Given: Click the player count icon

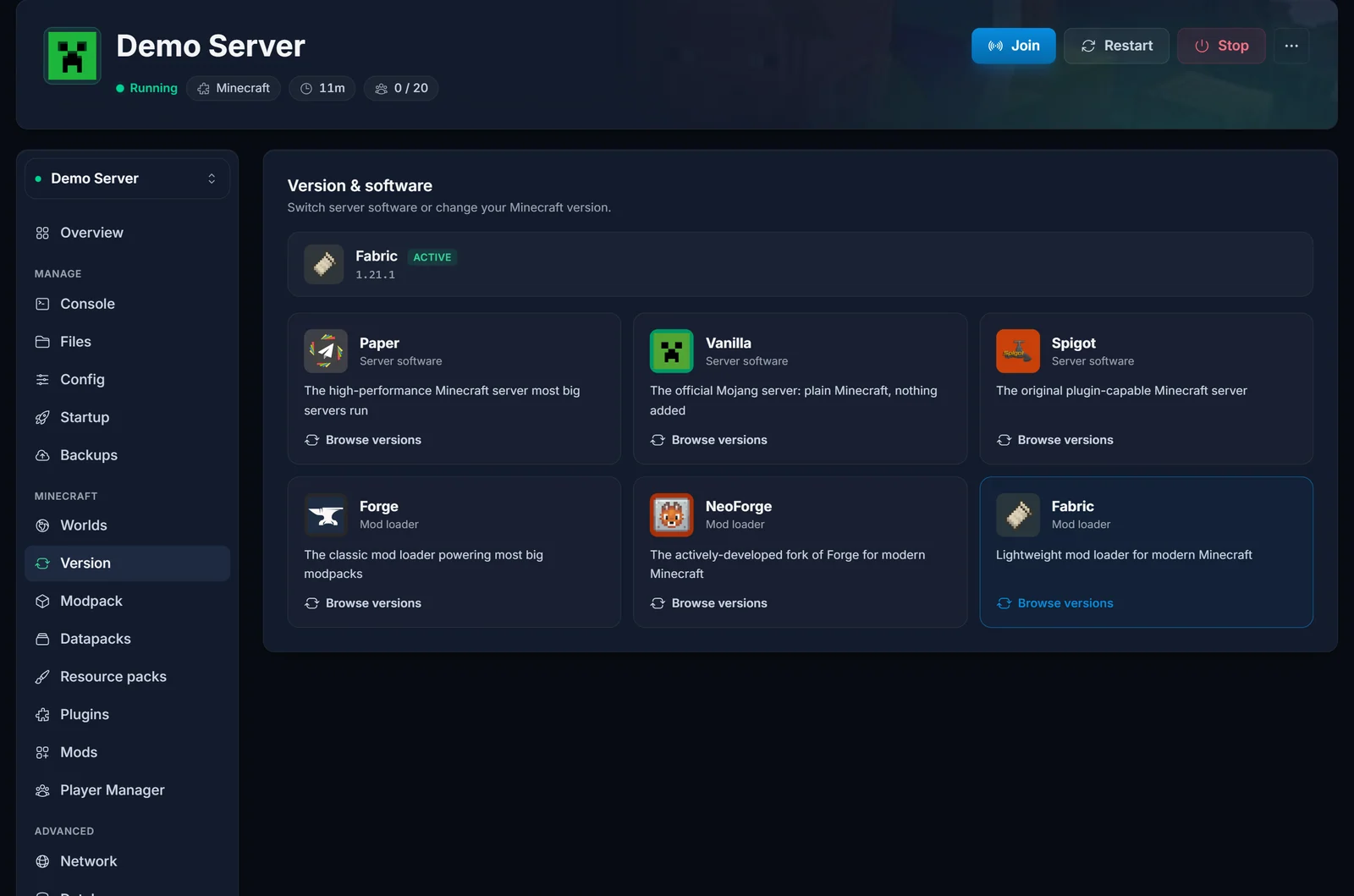Looking at the screenshot, I should point(382,88).
